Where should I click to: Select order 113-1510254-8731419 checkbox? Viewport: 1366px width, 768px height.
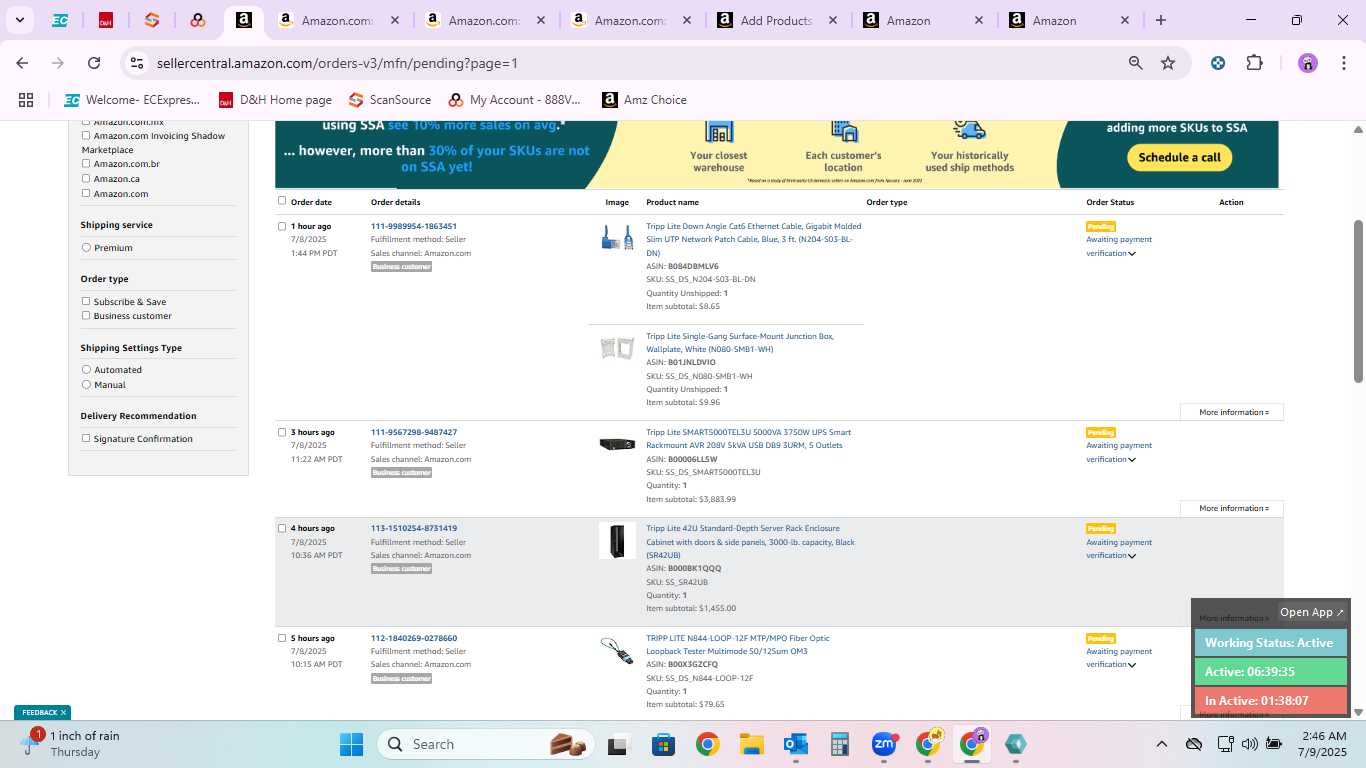(x=282, y=528)
